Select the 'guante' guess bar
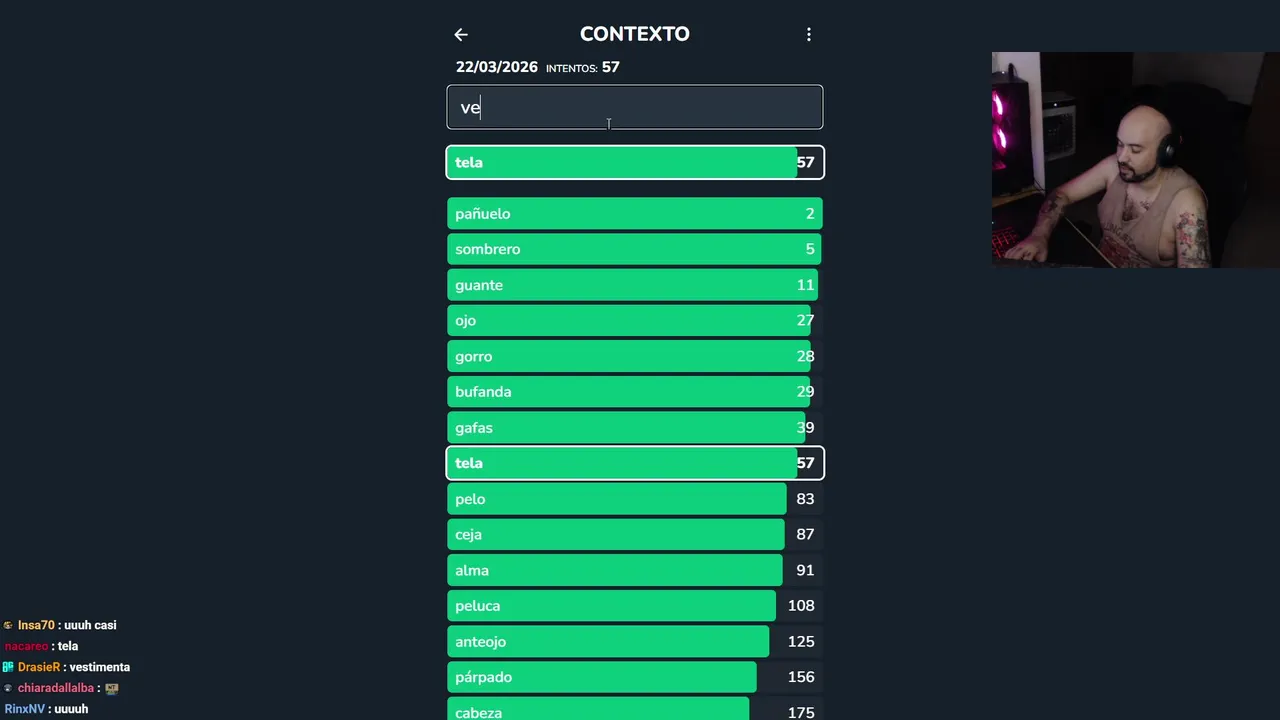This screenshot has height=720, width=1280. [x=635, y=285]
